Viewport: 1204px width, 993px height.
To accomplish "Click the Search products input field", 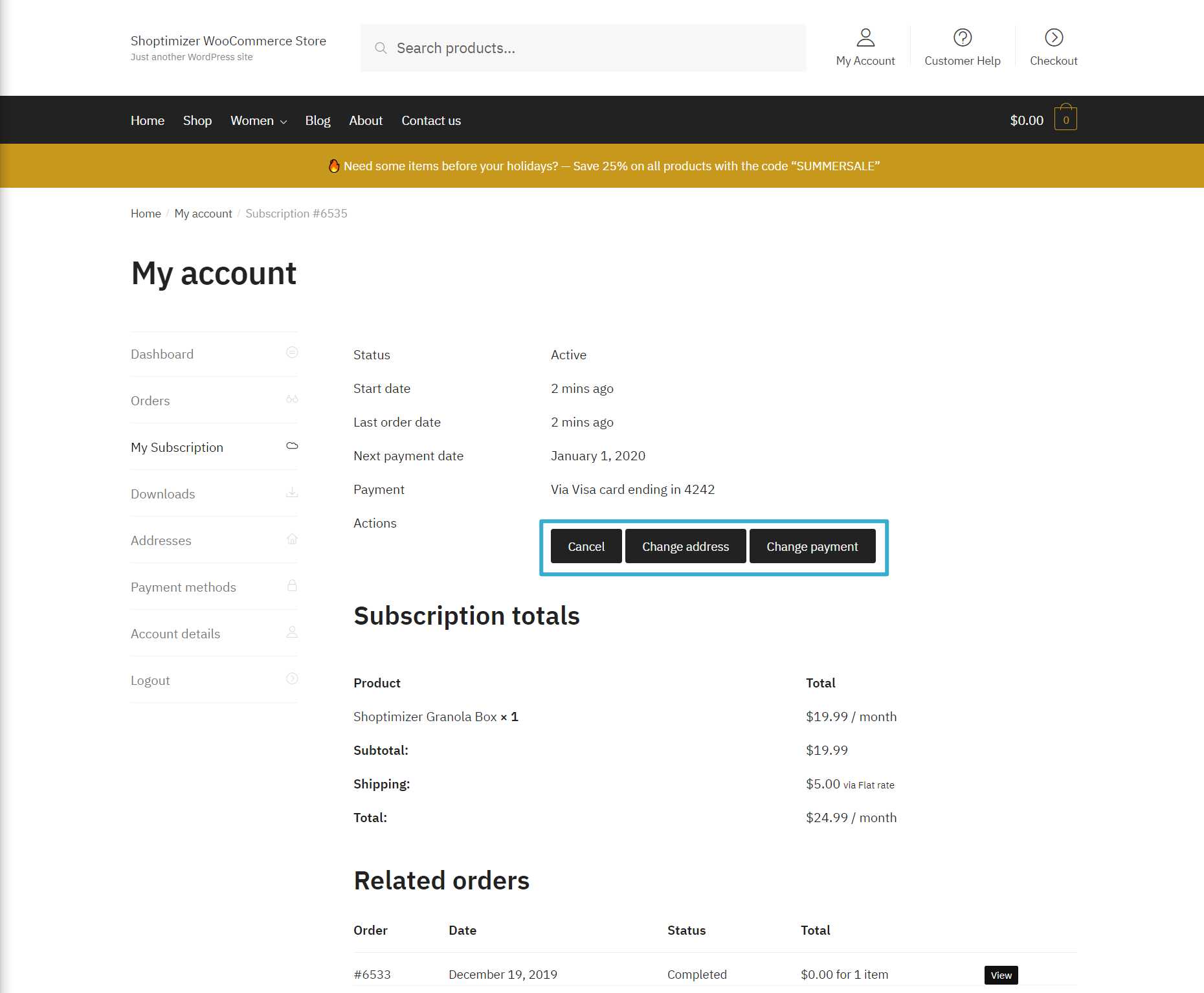I will (583, 48).
